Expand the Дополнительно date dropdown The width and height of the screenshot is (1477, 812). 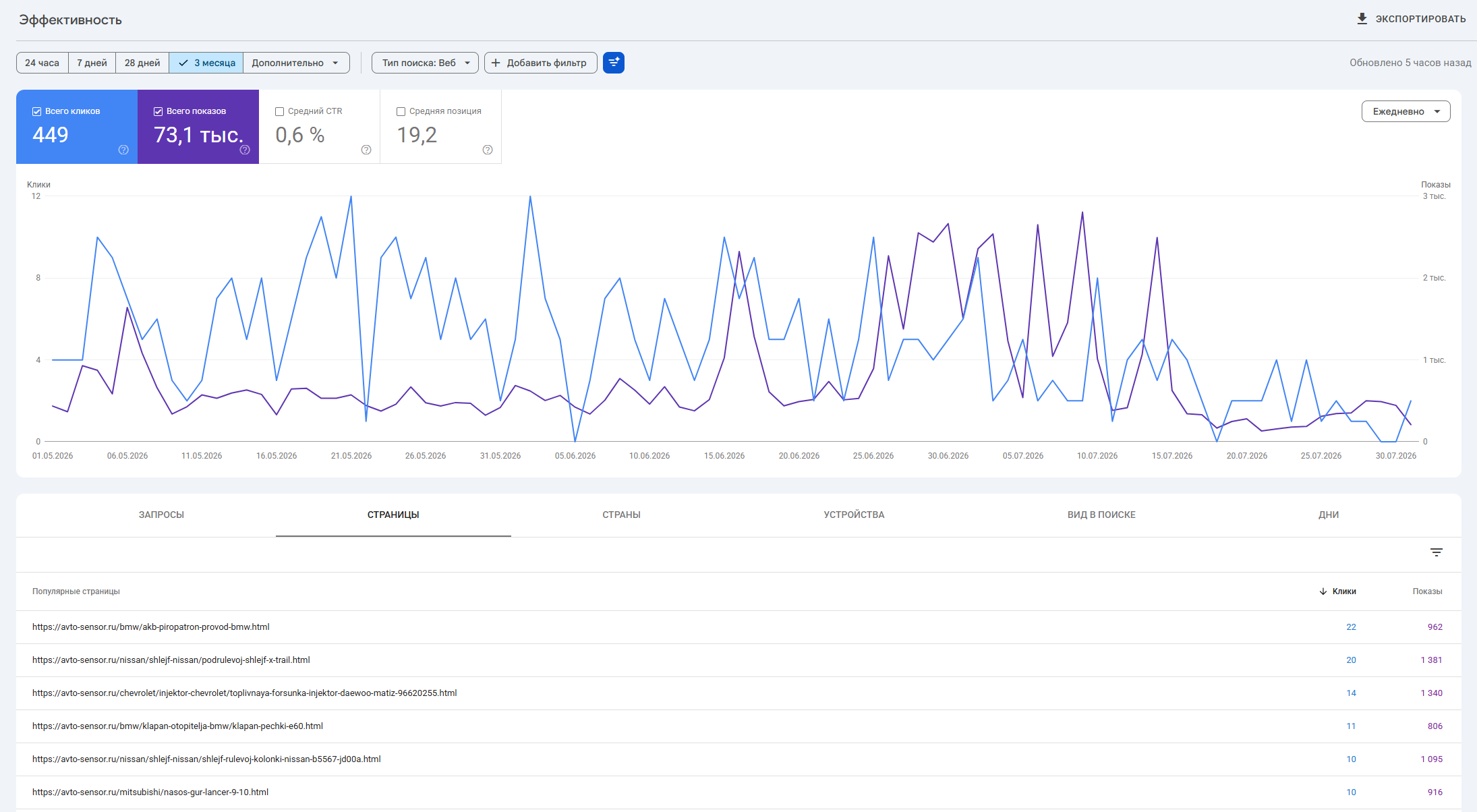(296, 63)
